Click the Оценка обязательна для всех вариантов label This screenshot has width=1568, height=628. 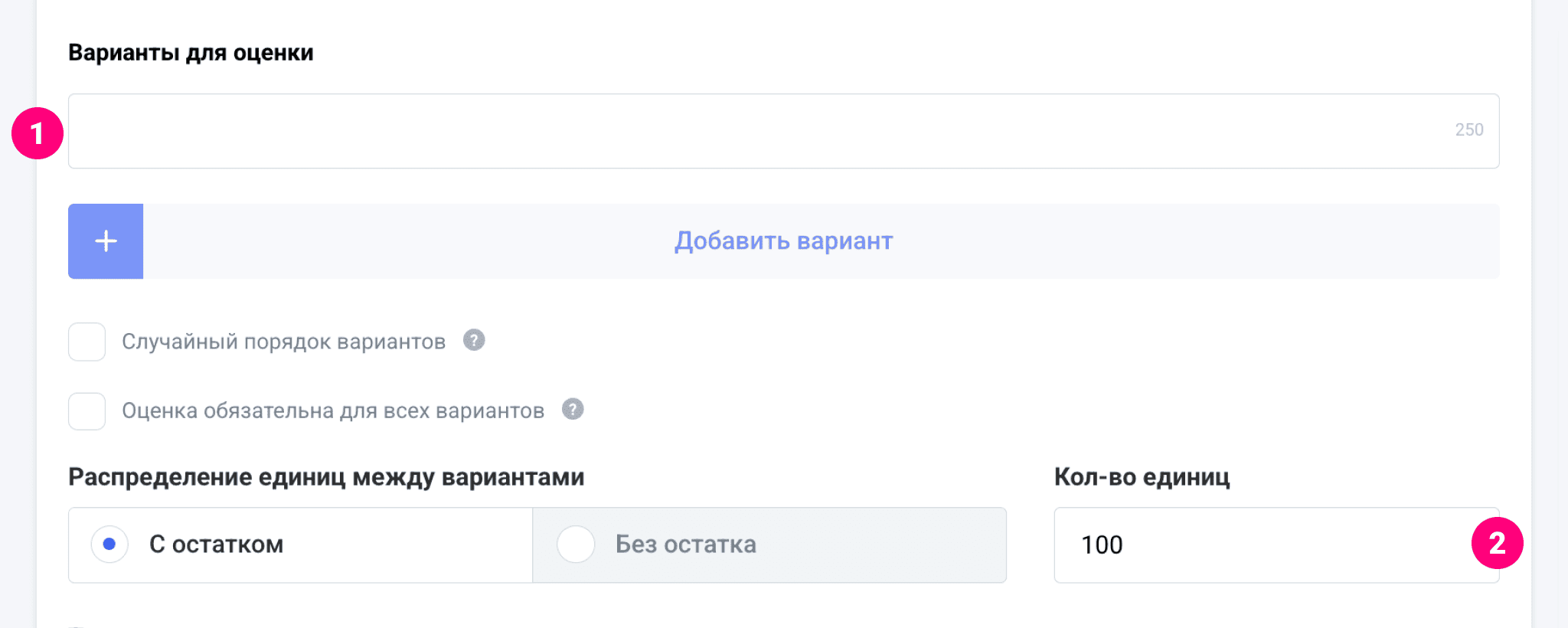tap(333, 411)
